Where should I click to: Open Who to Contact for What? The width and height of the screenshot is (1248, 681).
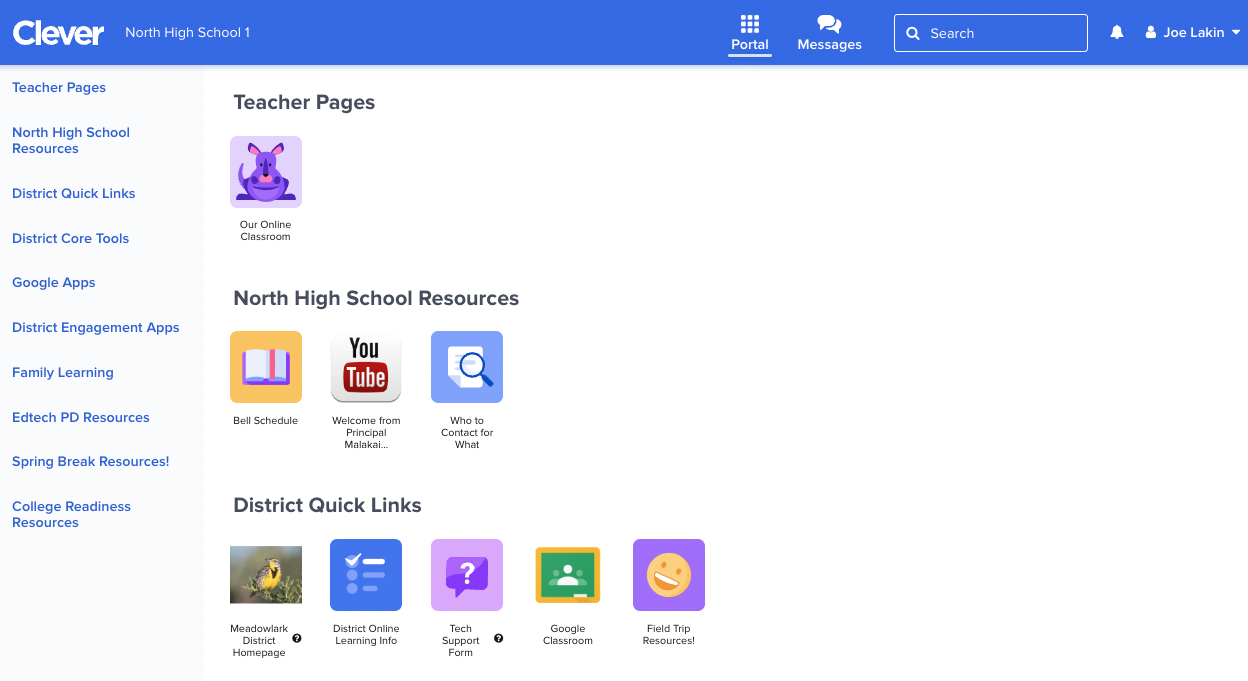[466, 367]
